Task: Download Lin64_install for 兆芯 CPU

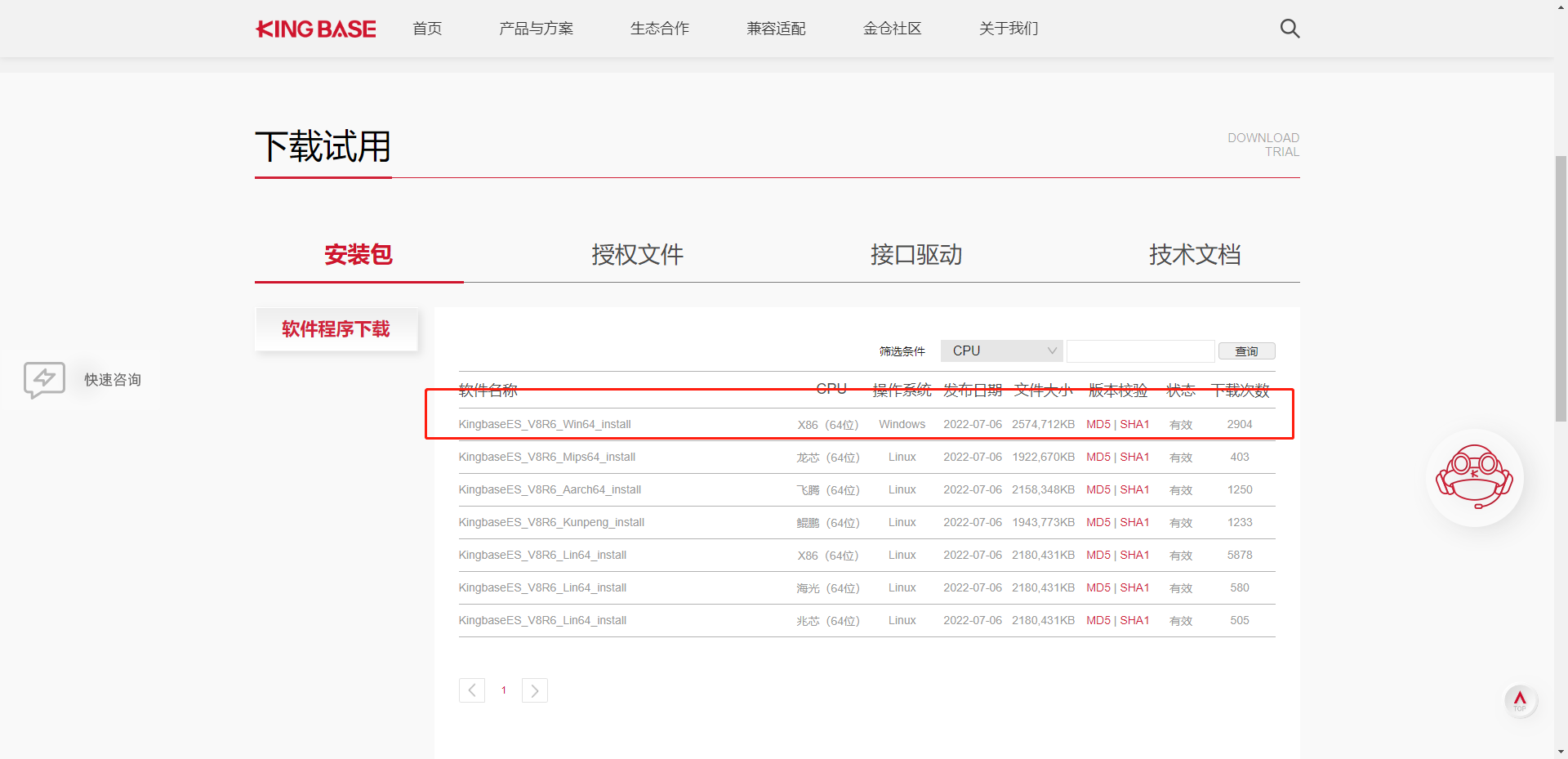Action: point(542,620)
